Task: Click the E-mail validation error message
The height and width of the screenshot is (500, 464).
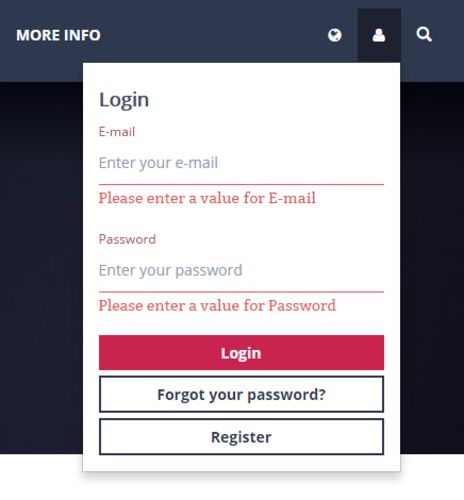Action: tap(207, 198)
